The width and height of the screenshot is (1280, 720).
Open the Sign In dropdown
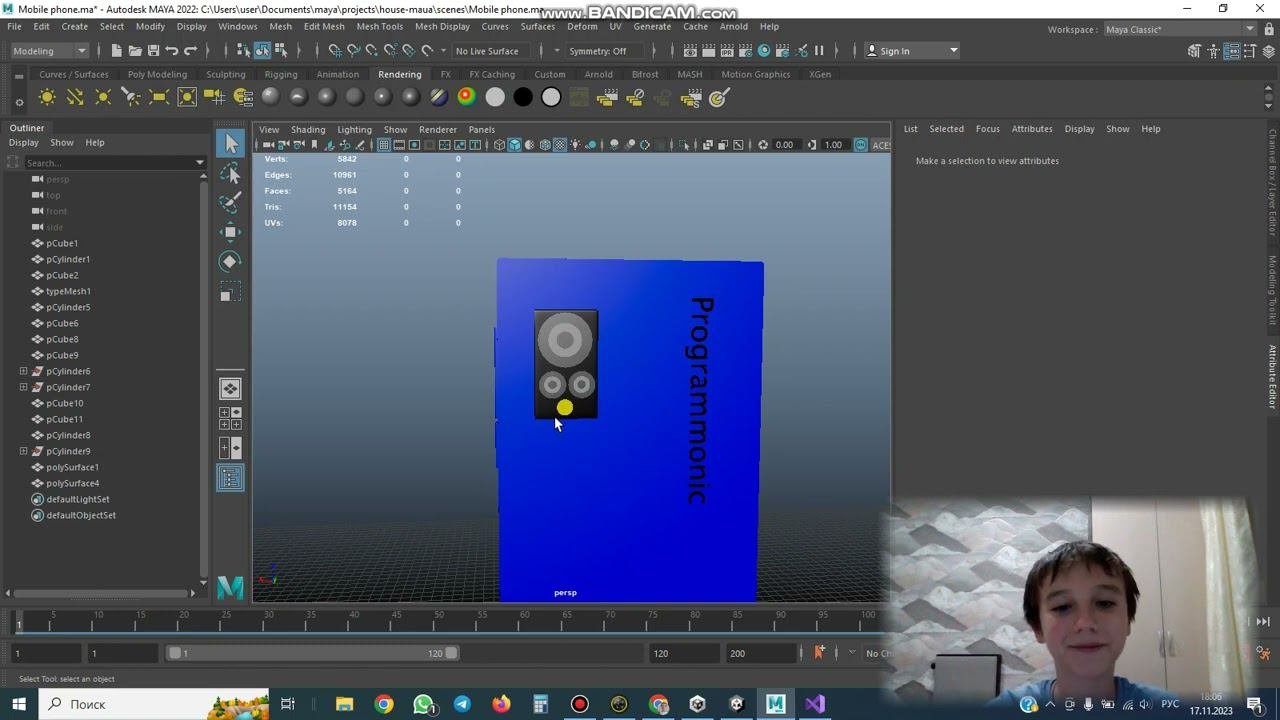pos(911,51)
